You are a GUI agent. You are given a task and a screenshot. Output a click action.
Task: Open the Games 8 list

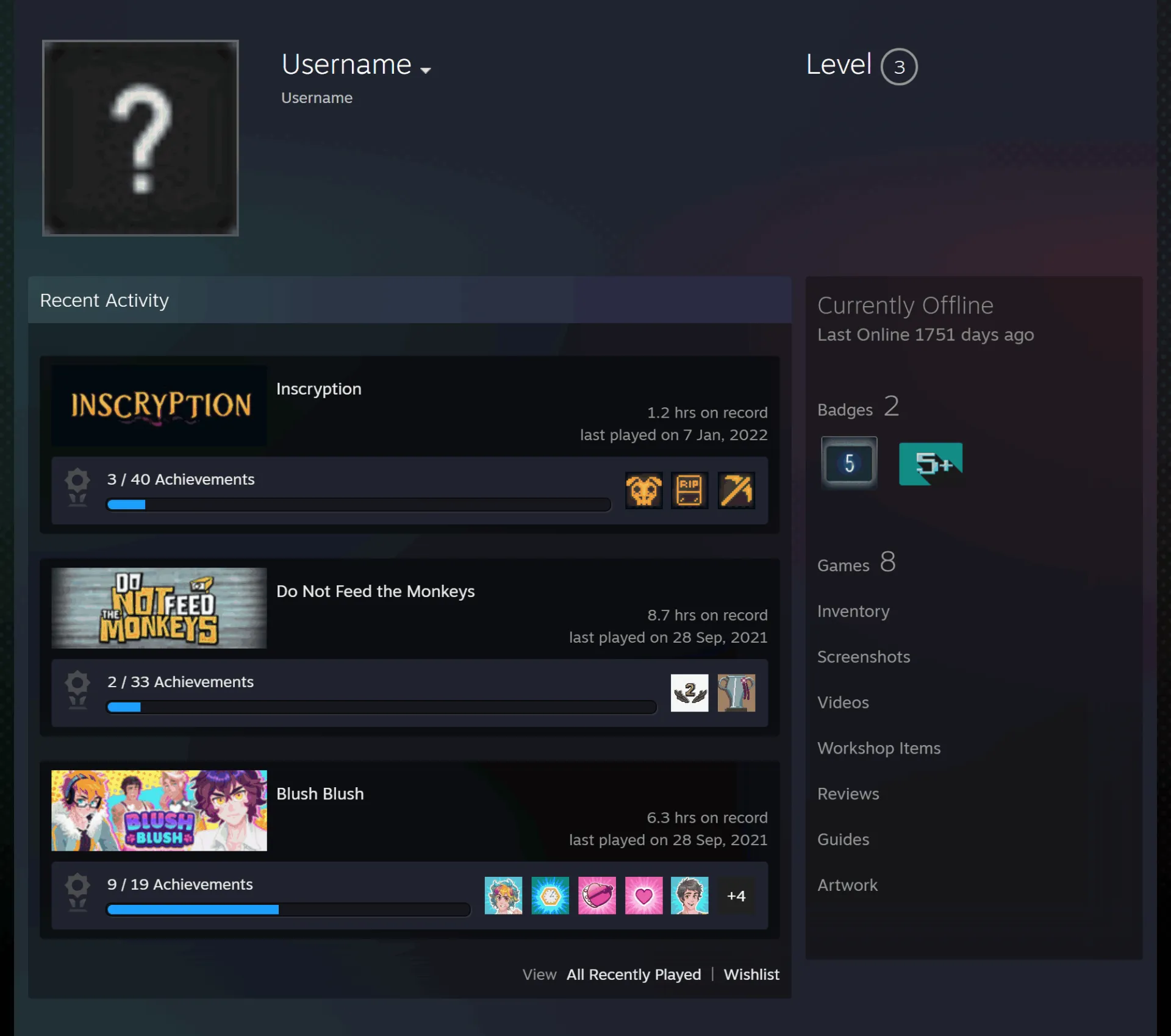click(x=856, y=563)
